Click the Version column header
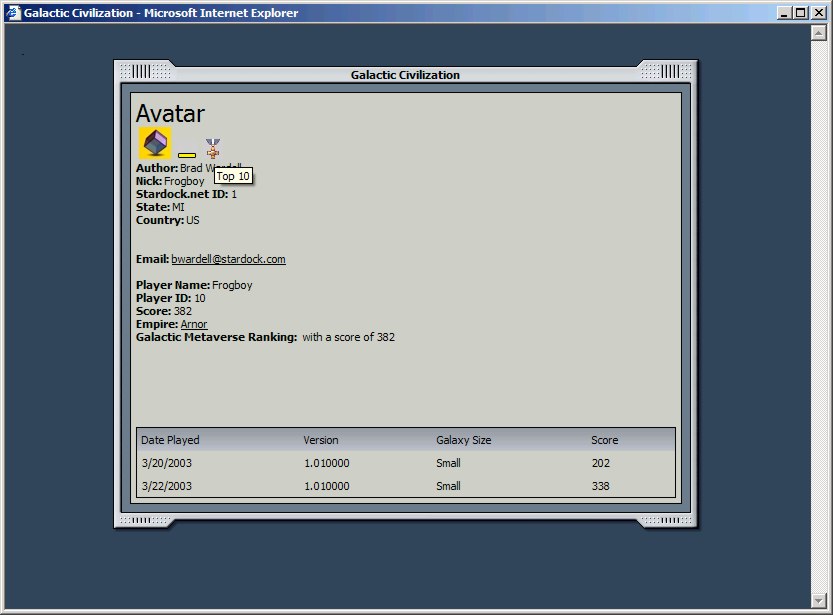The height and width of the screenshot is (615, 833). point(321,440)
